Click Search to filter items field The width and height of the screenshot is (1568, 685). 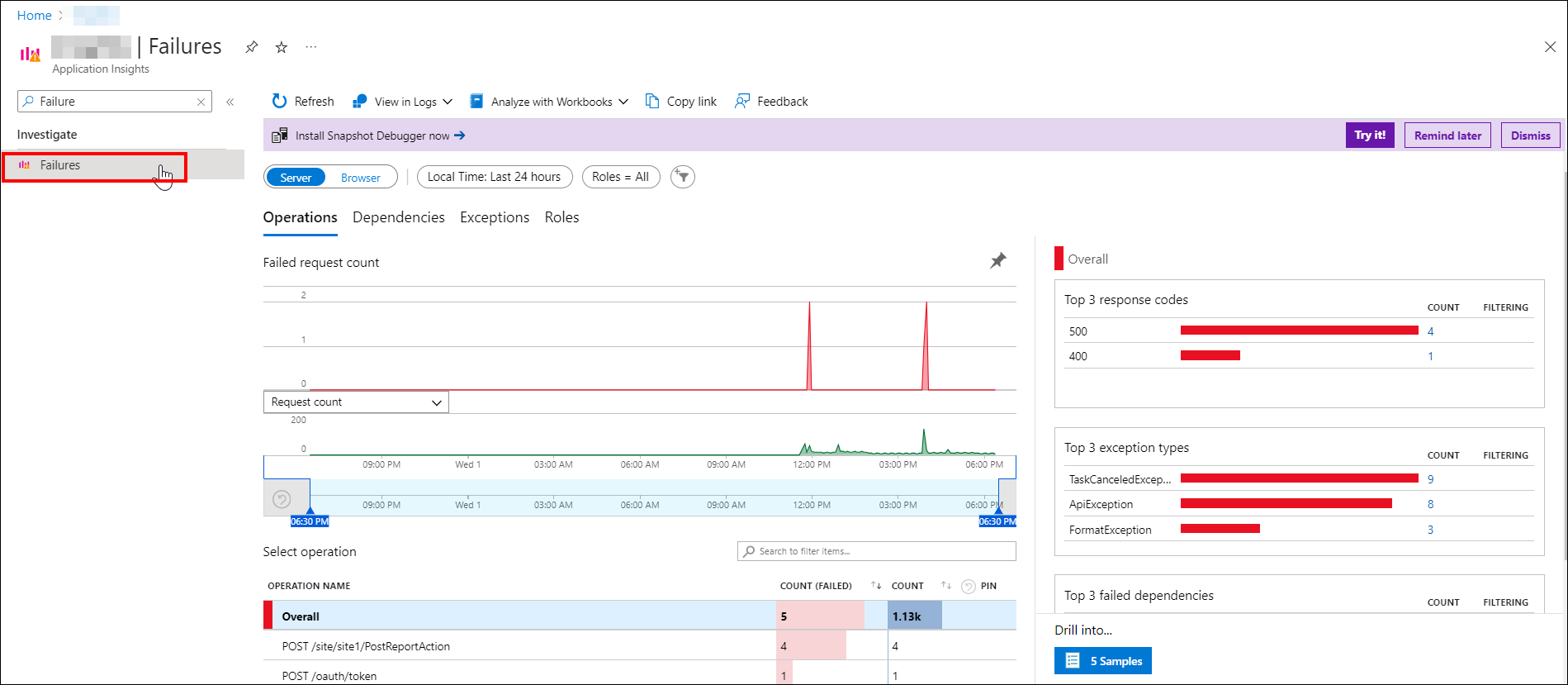coord(876,551)
